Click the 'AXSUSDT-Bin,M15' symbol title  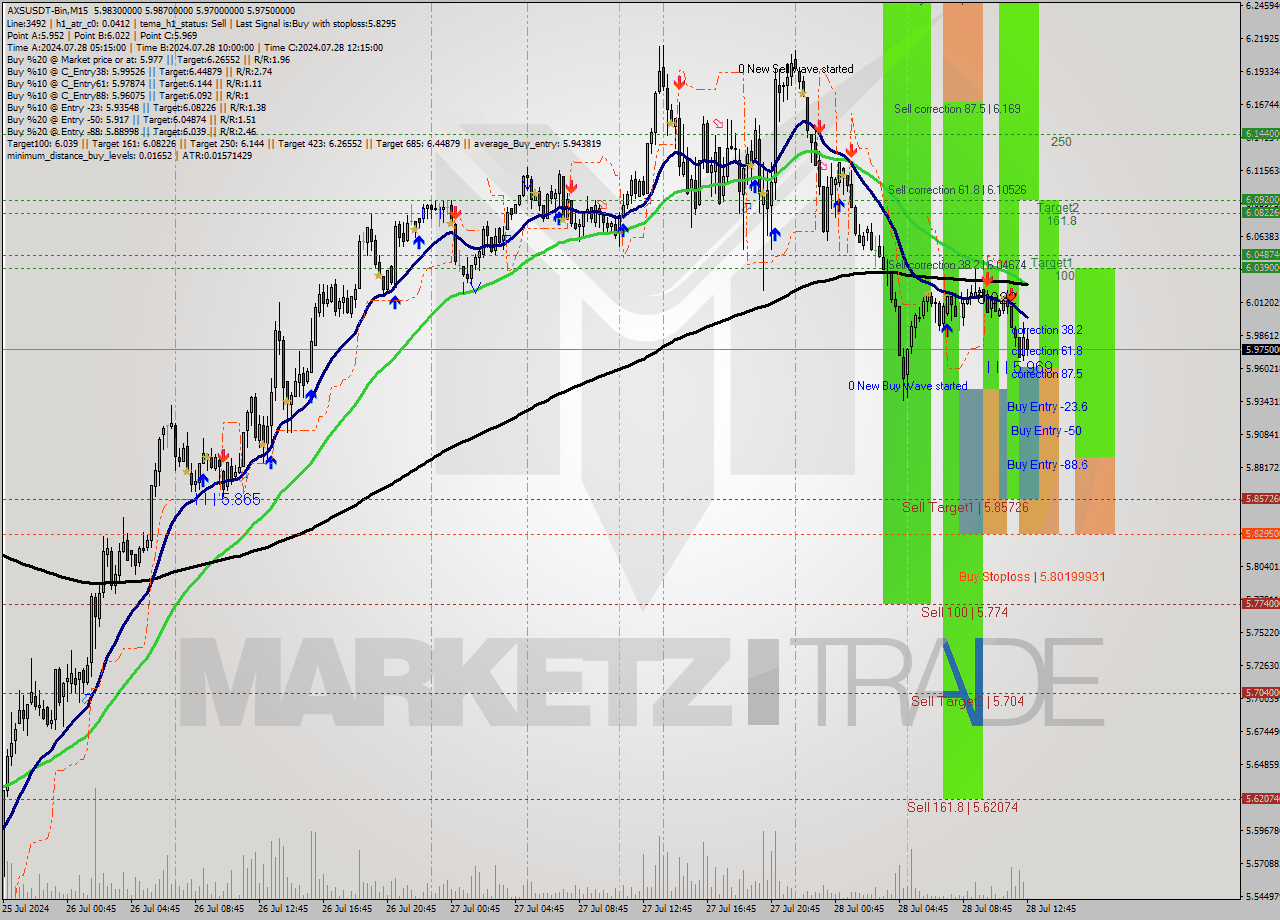click(x=48, y=11)
